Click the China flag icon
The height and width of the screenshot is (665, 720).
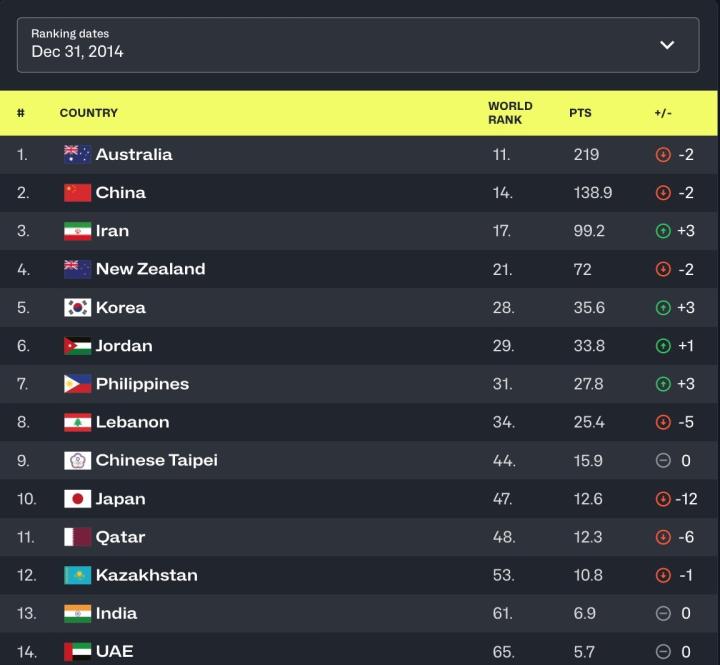[x=78, y=193]
